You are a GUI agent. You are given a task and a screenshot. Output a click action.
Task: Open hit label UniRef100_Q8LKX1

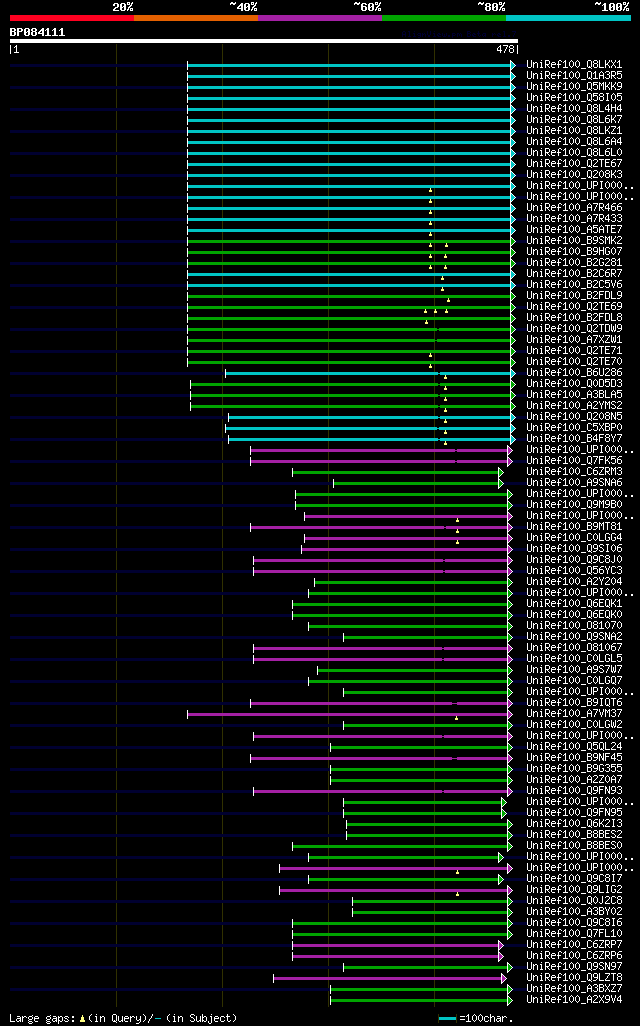(574, 65)
